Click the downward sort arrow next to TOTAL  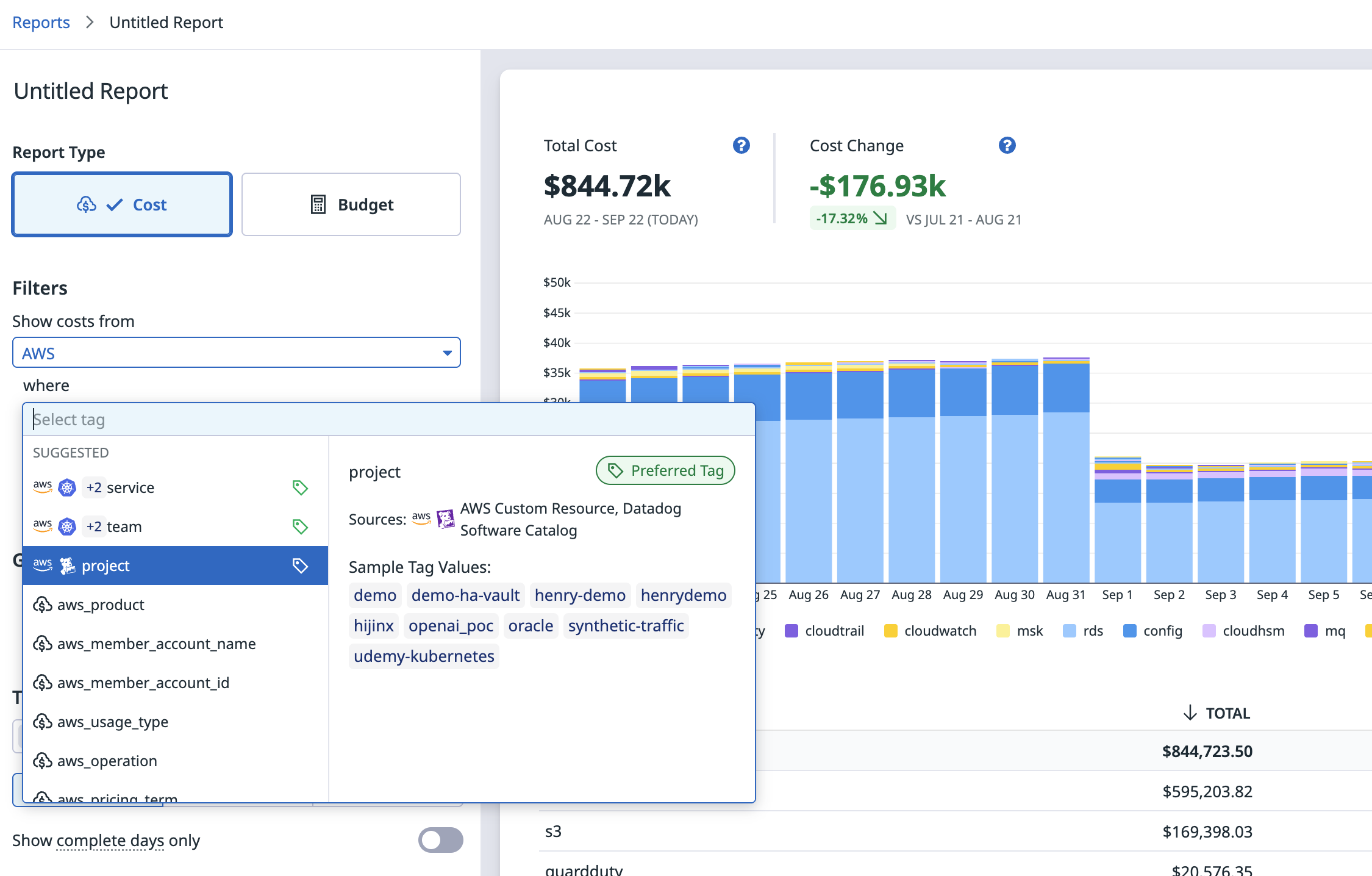[x=1190, y=713]
